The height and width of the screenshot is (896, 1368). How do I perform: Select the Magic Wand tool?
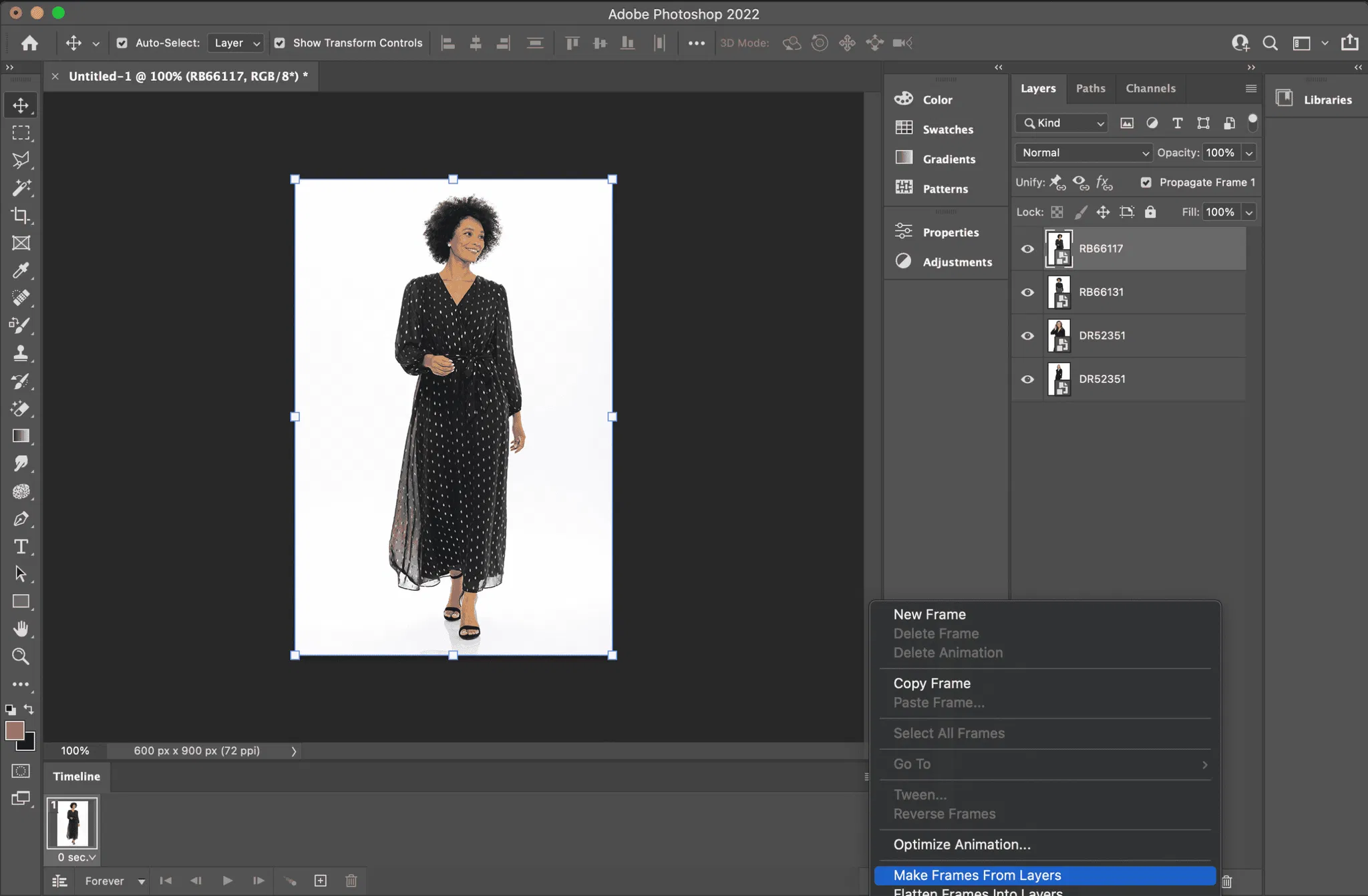(x=21, y=188)
